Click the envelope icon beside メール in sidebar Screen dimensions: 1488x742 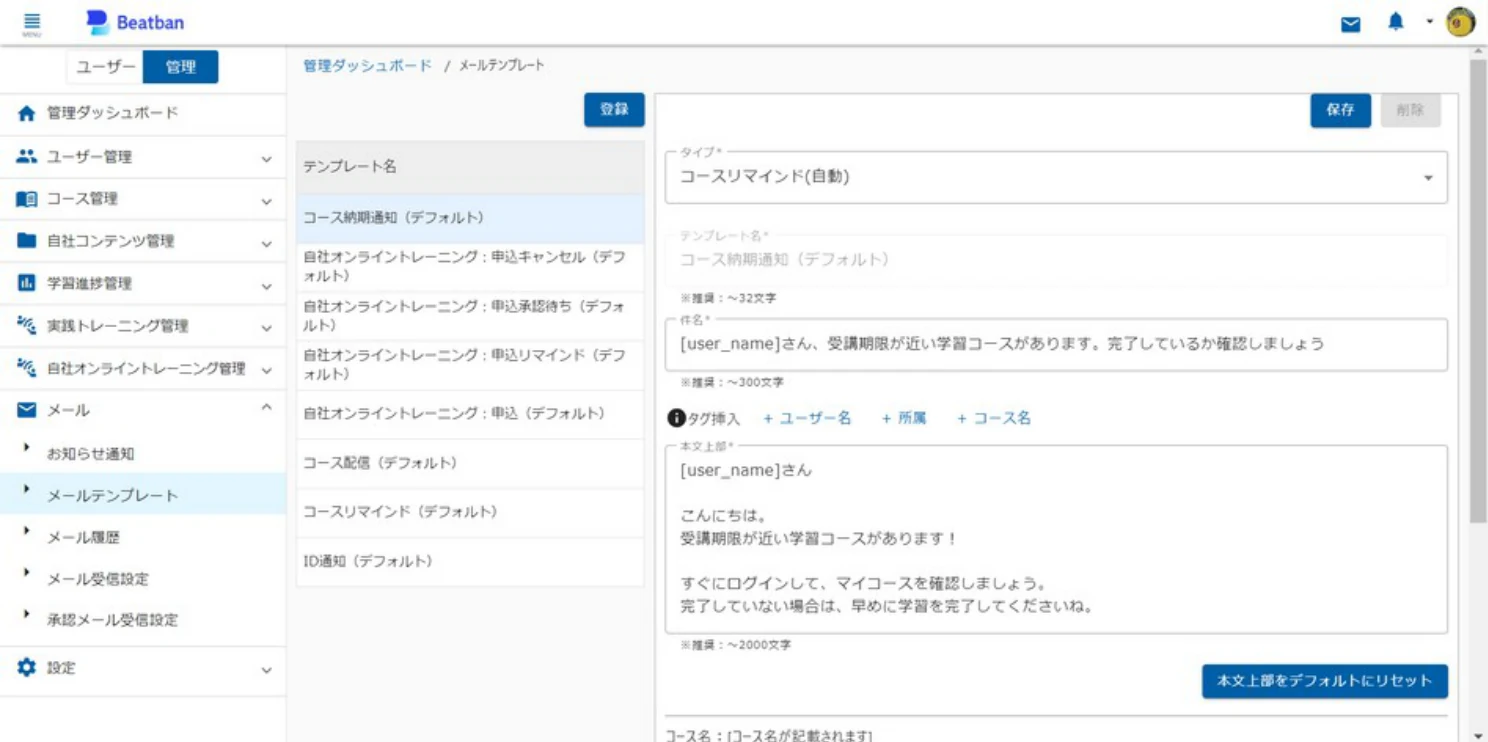[x=27, y=410]
